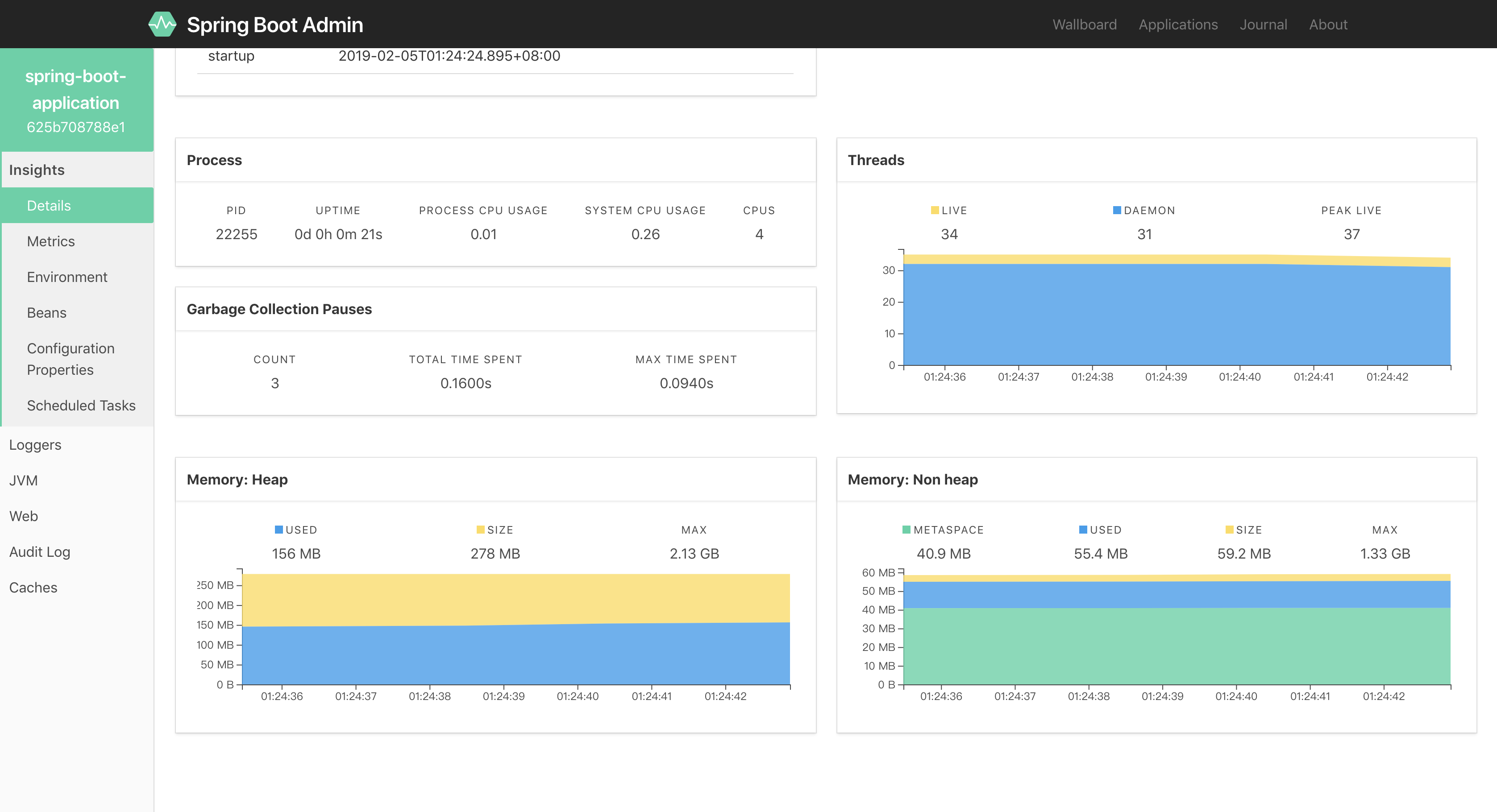Select Metrics in the sidebar

51,241
